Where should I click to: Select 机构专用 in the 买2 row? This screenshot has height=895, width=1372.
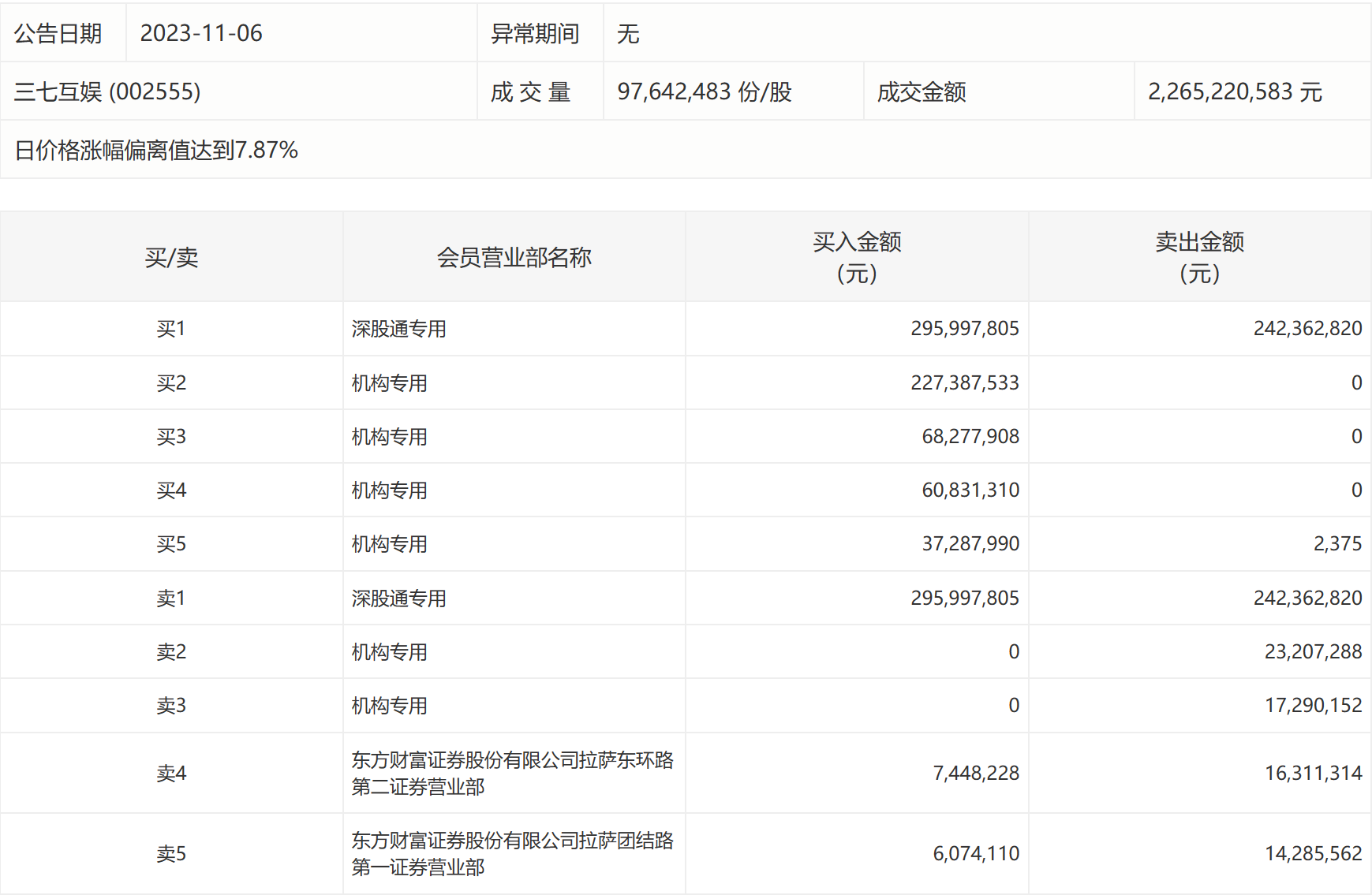390,383
